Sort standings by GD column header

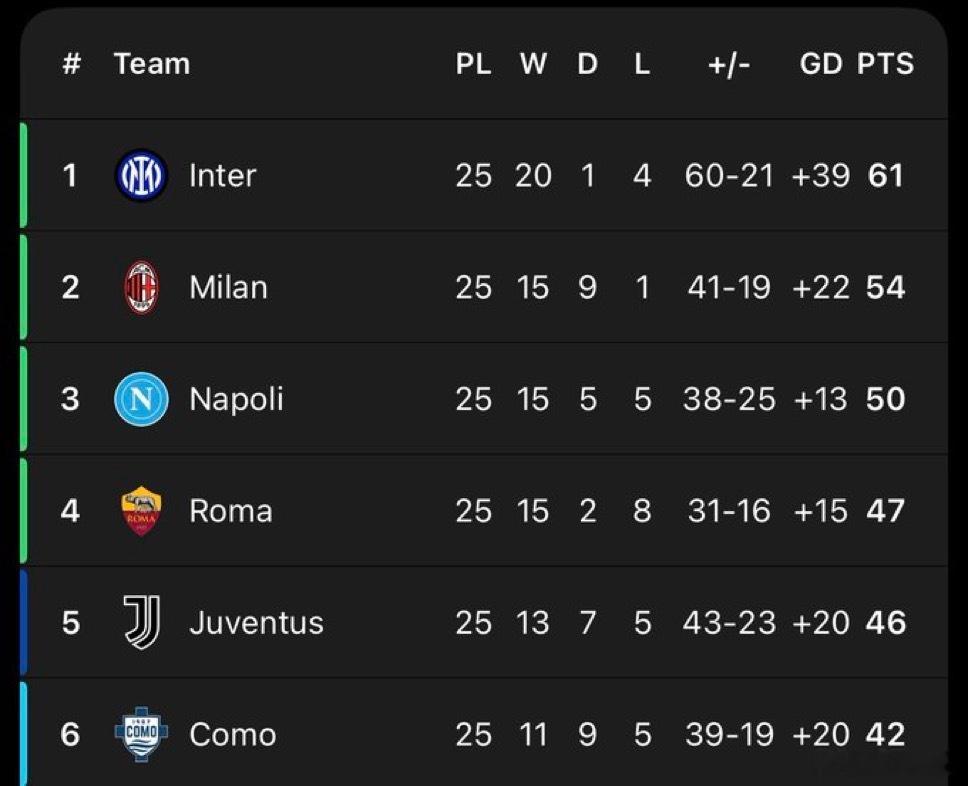(x=821, y=64)
